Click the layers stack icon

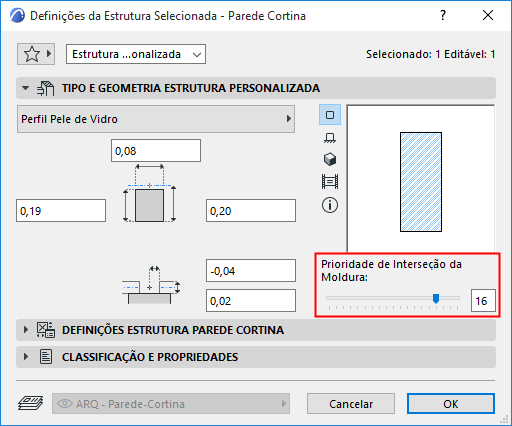tap(30, 403)
